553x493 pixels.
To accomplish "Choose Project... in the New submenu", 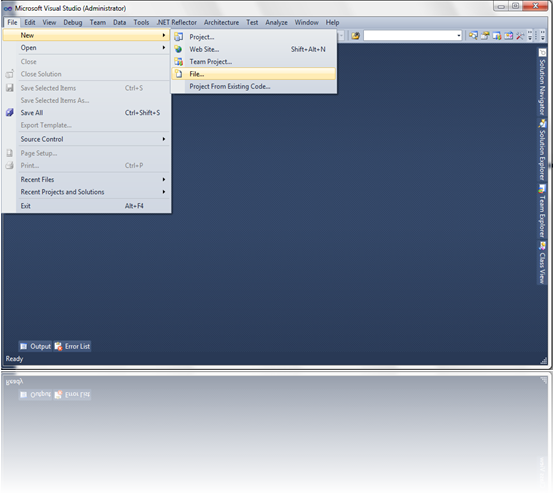I will click(254, 37).
